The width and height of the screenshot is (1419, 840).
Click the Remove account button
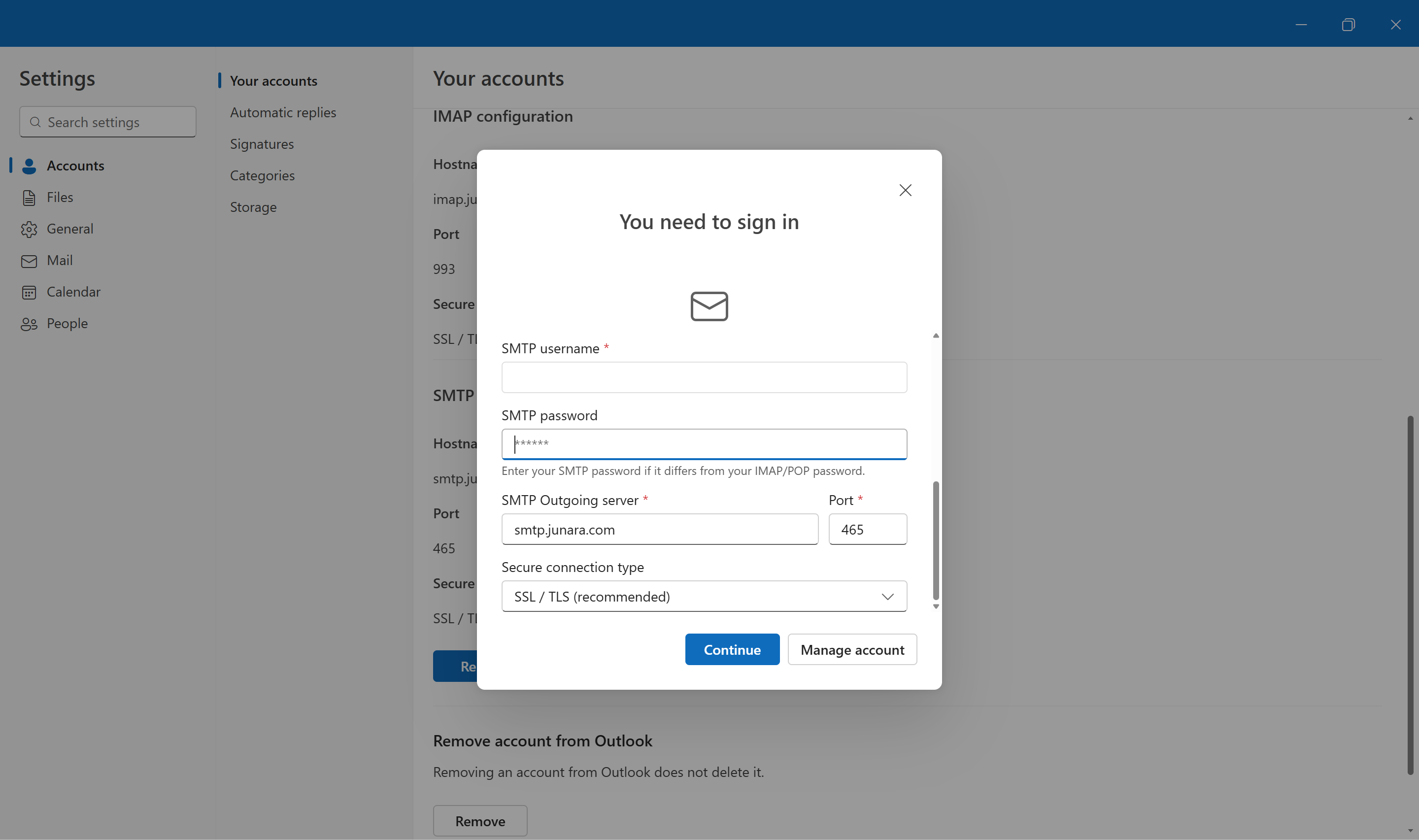point(480,821)
